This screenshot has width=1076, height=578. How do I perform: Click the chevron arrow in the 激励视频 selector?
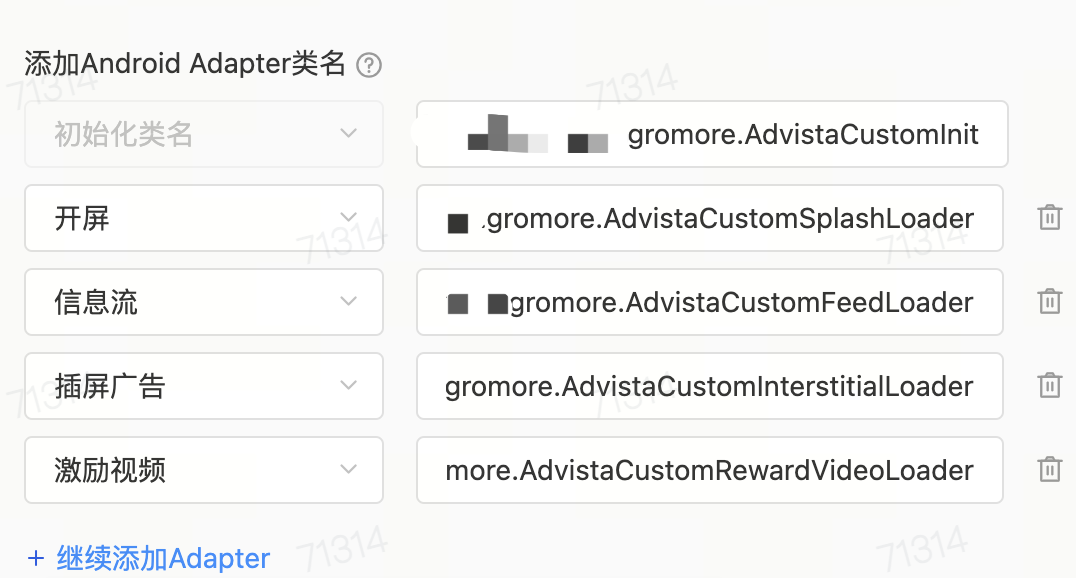[x=348, y=470]
